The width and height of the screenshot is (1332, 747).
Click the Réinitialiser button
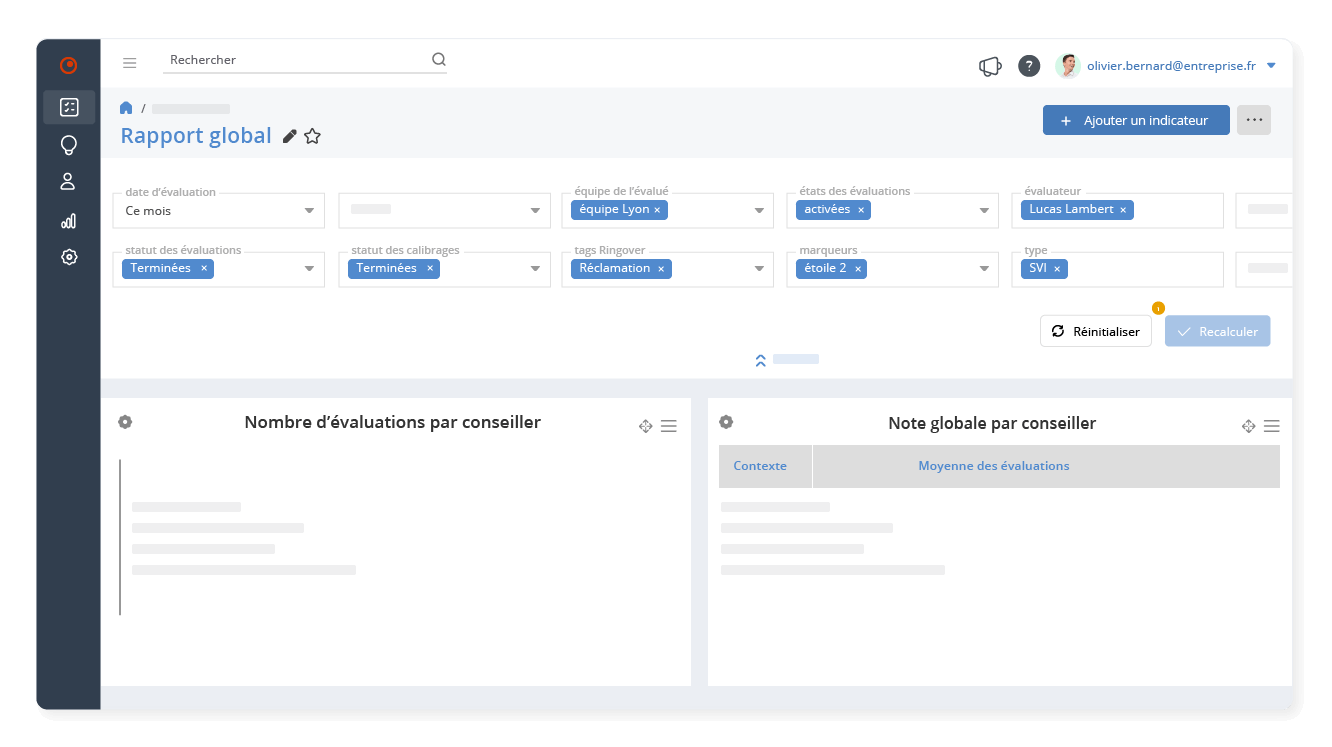point(1095,331)
